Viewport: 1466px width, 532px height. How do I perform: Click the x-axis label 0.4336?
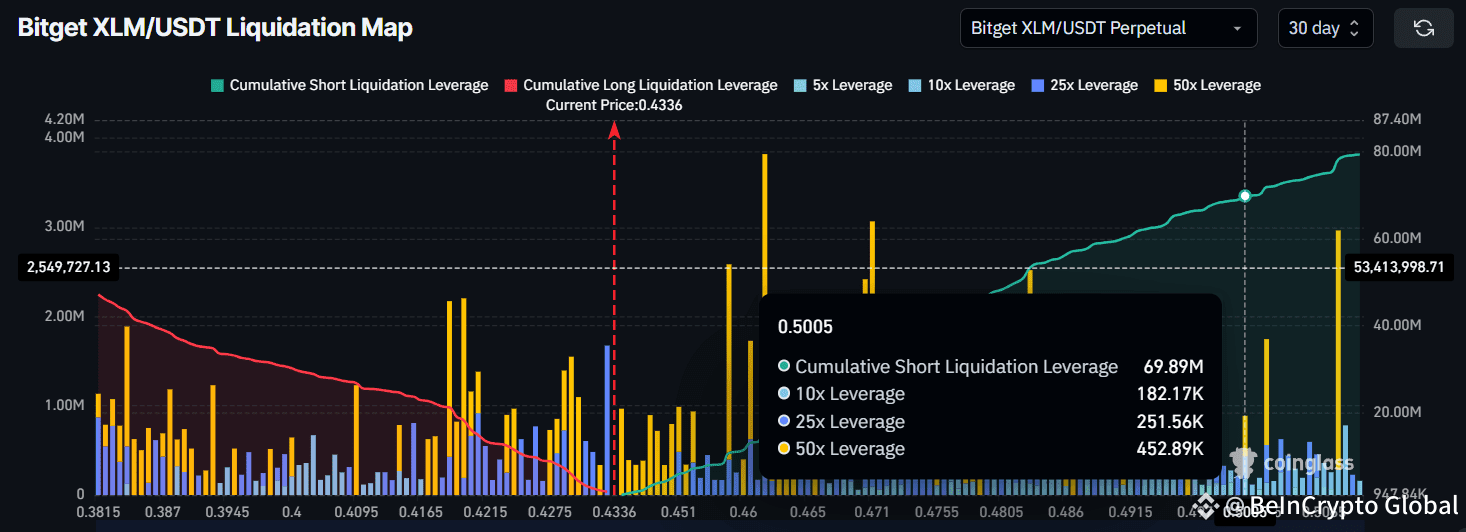pyautogui.click(x=614, y=512)
